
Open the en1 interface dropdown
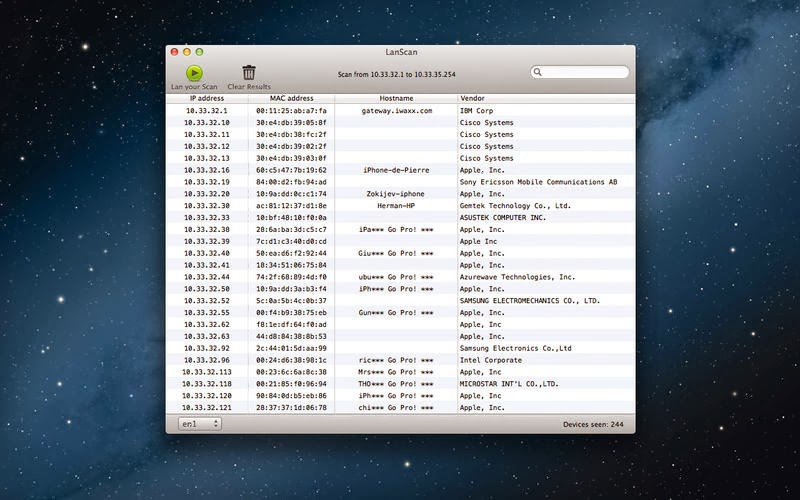pyautogui.click(x=199, y=424)
